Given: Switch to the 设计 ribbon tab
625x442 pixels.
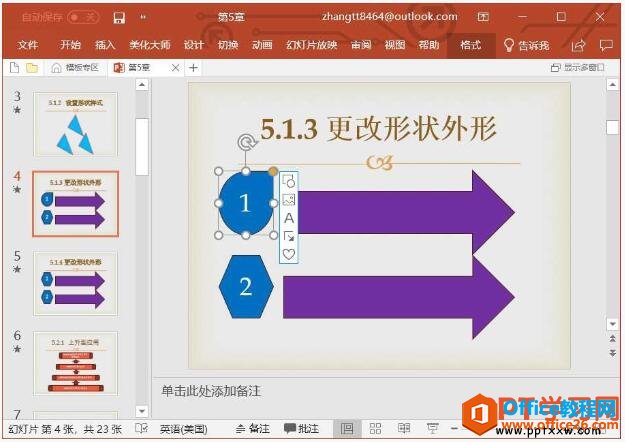Looking at the screenshot, I should [x=194, y=45].
